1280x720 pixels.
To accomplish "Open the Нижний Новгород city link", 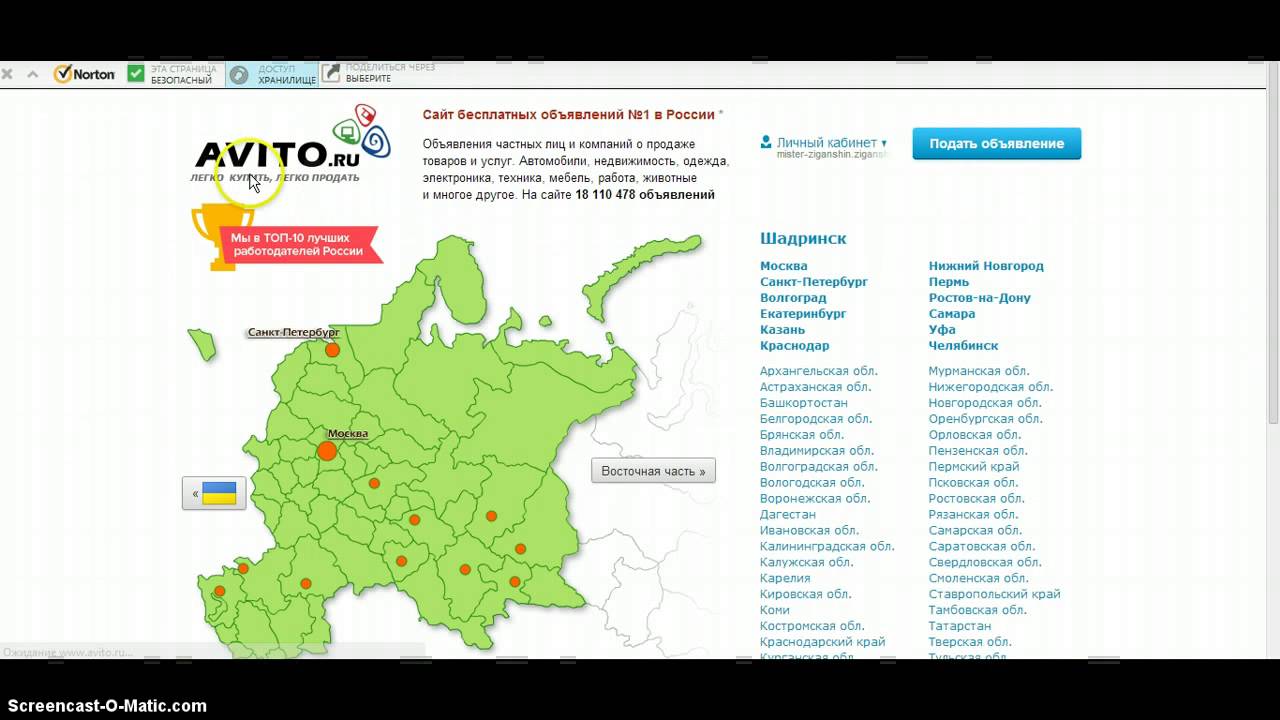I will pyautogui.click(x=986, y=266).
